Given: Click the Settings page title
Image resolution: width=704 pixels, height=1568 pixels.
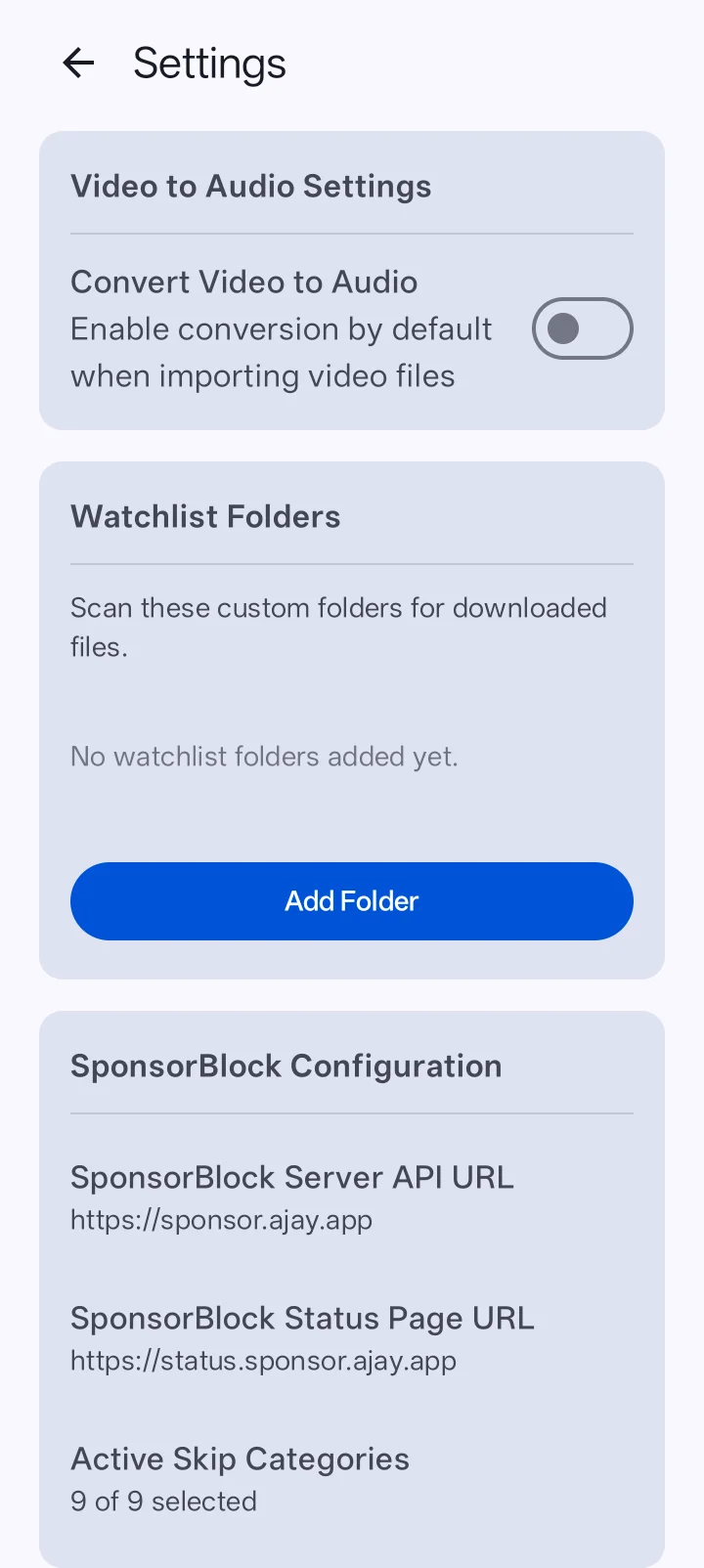Looking at the screenshot, I should pyautogui.click(x=209, y=64).
